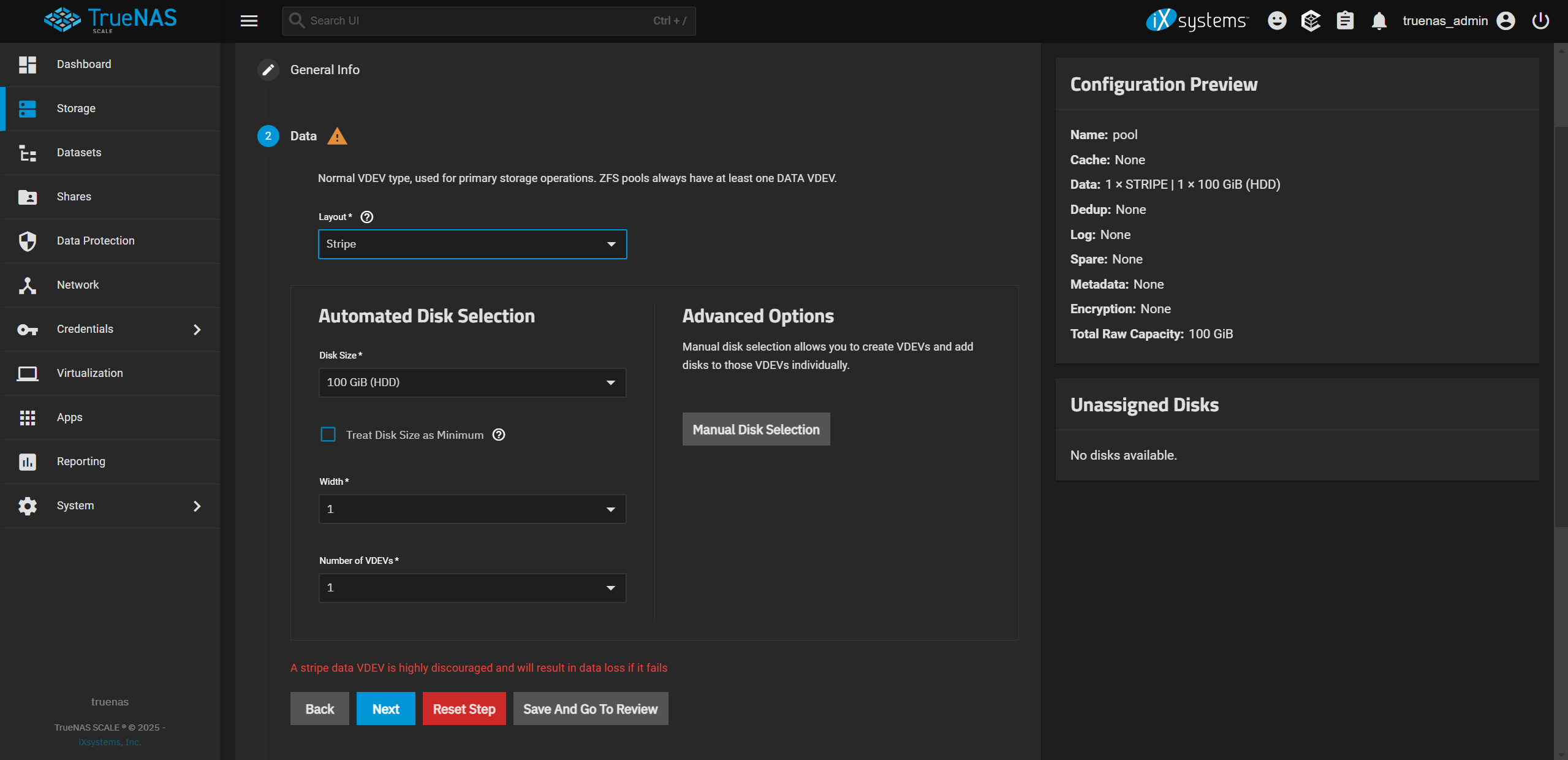Click the Apps grid icon in sidebar
This screenshot has height=760, width=1568.
pyautogui.click(x=27, y=417)
